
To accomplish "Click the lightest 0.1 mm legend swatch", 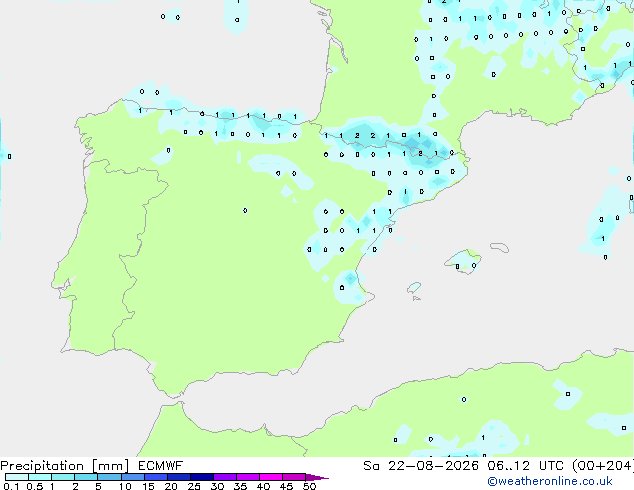I will pos(17,477).
